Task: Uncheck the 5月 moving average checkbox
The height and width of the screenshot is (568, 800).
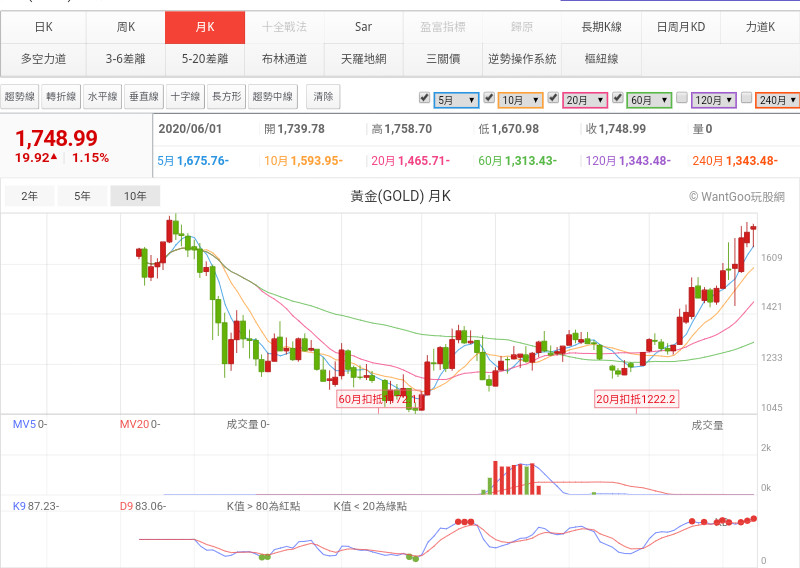Action: click(424, 98)
